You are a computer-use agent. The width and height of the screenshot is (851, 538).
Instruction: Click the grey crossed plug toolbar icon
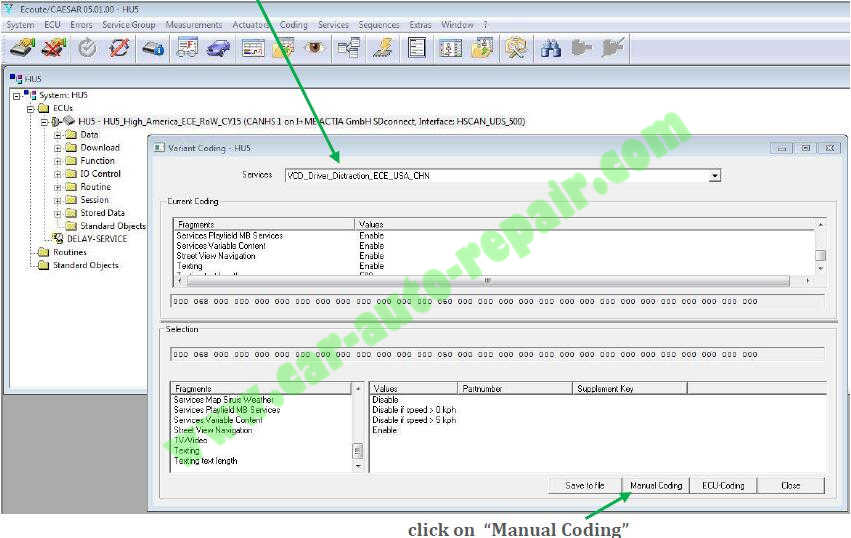pos(613,48)
